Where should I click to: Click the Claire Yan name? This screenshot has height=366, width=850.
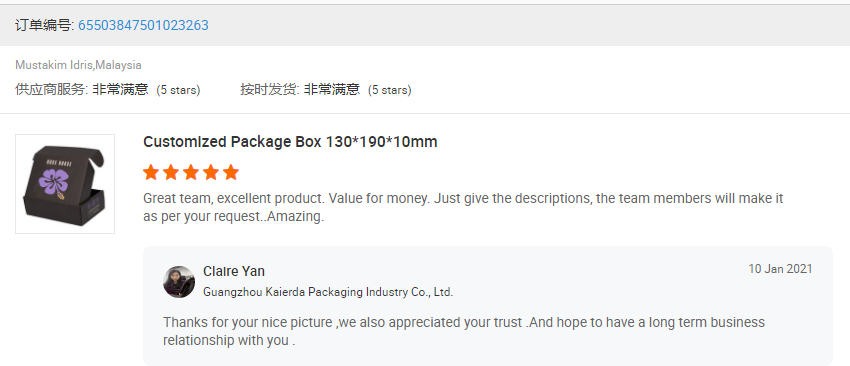(x=234, y=271)
